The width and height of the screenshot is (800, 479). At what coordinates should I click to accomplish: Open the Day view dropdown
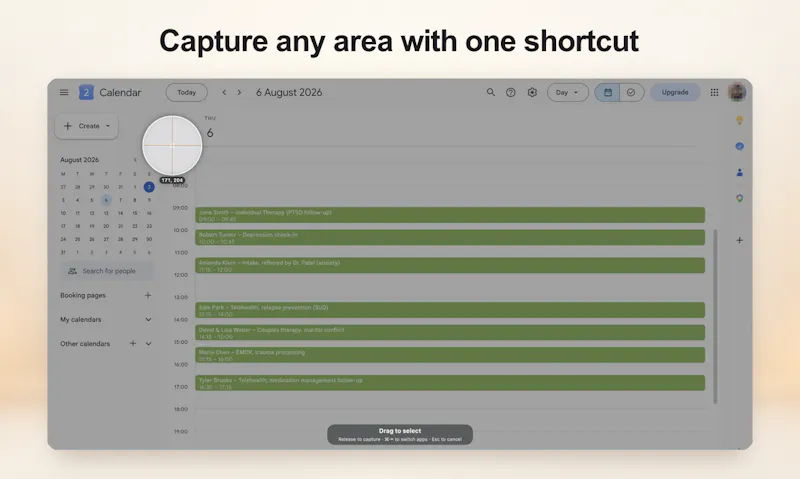point(567,92)
